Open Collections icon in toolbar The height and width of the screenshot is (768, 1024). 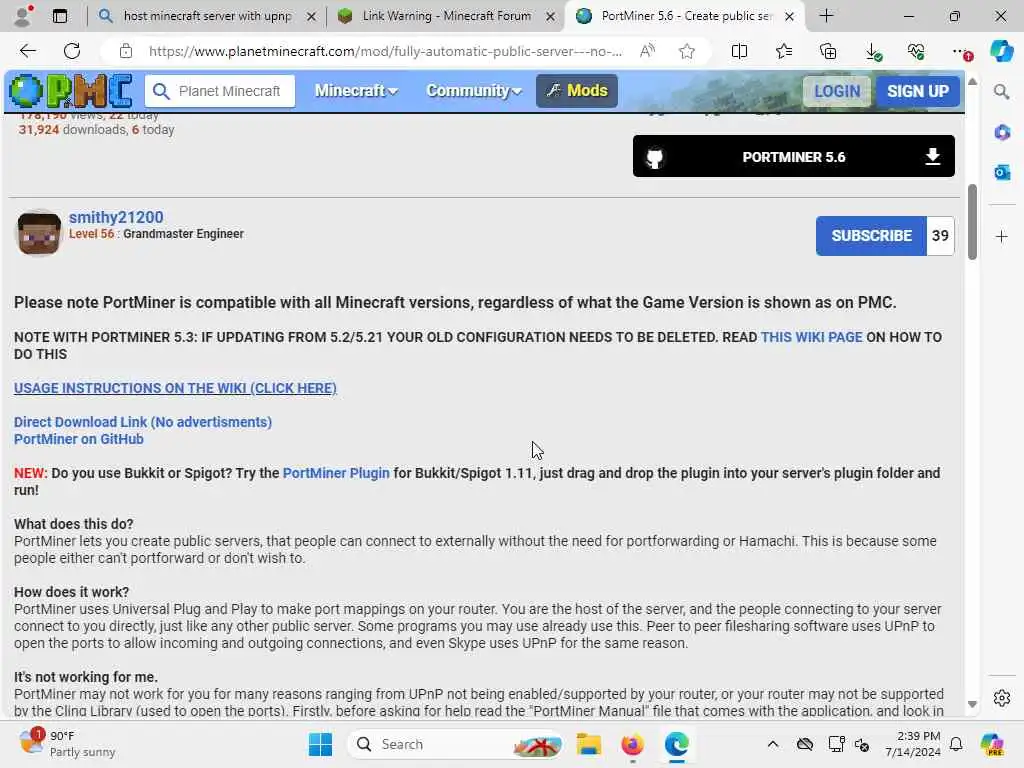(828, 51)
